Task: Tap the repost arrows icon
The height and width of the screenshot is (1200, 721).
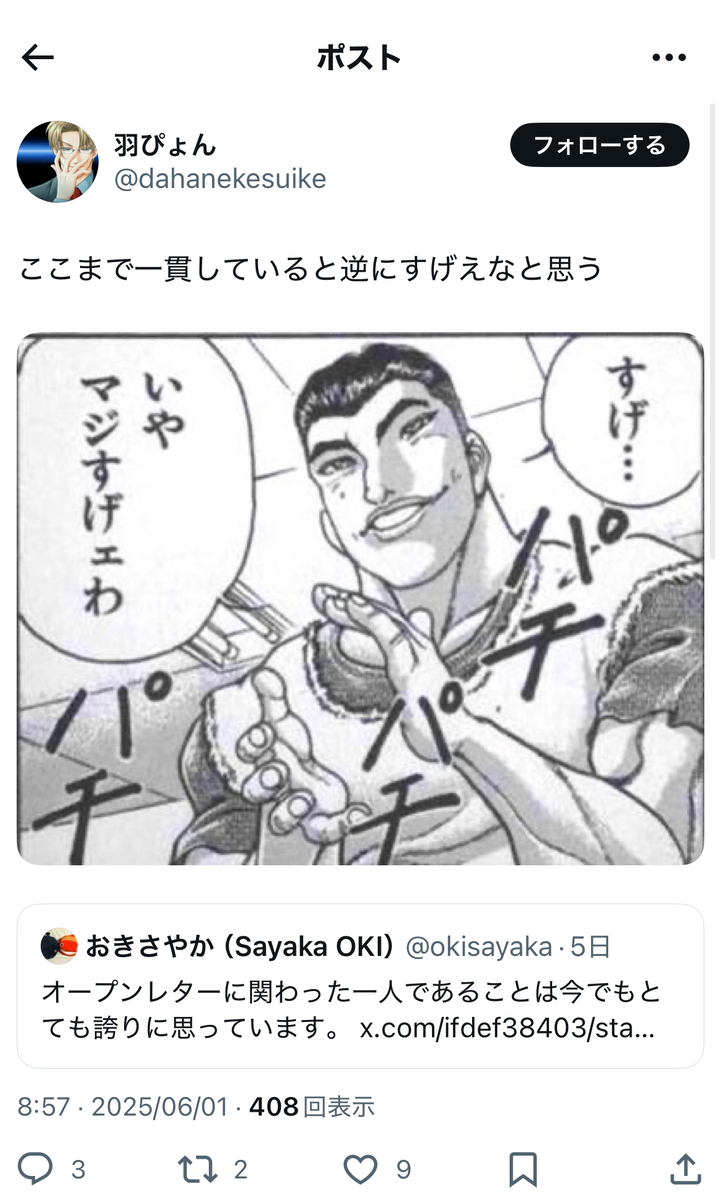Action: [197, 1168]
